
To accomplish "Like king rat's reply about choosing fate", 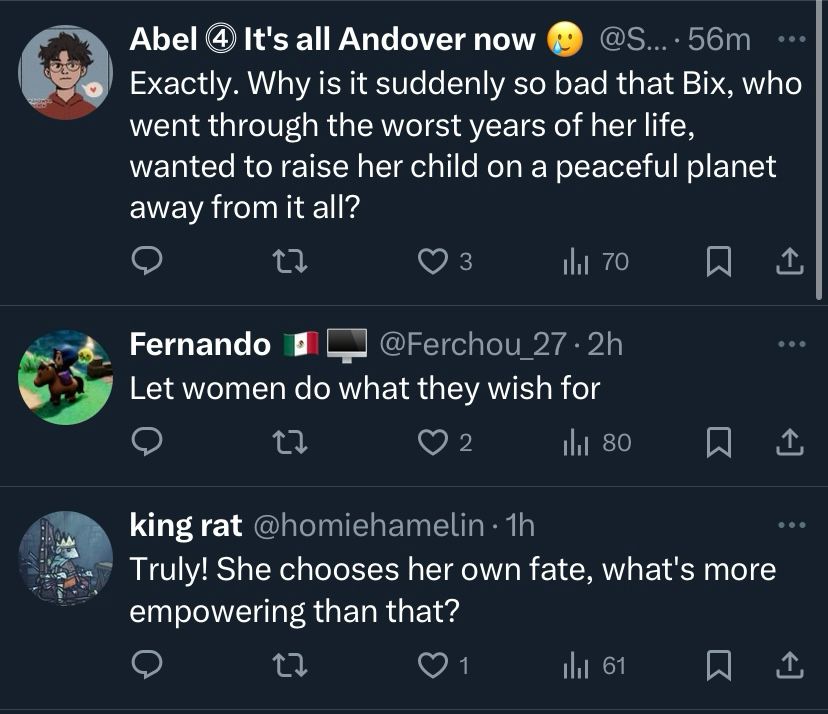I will (432, 667).
